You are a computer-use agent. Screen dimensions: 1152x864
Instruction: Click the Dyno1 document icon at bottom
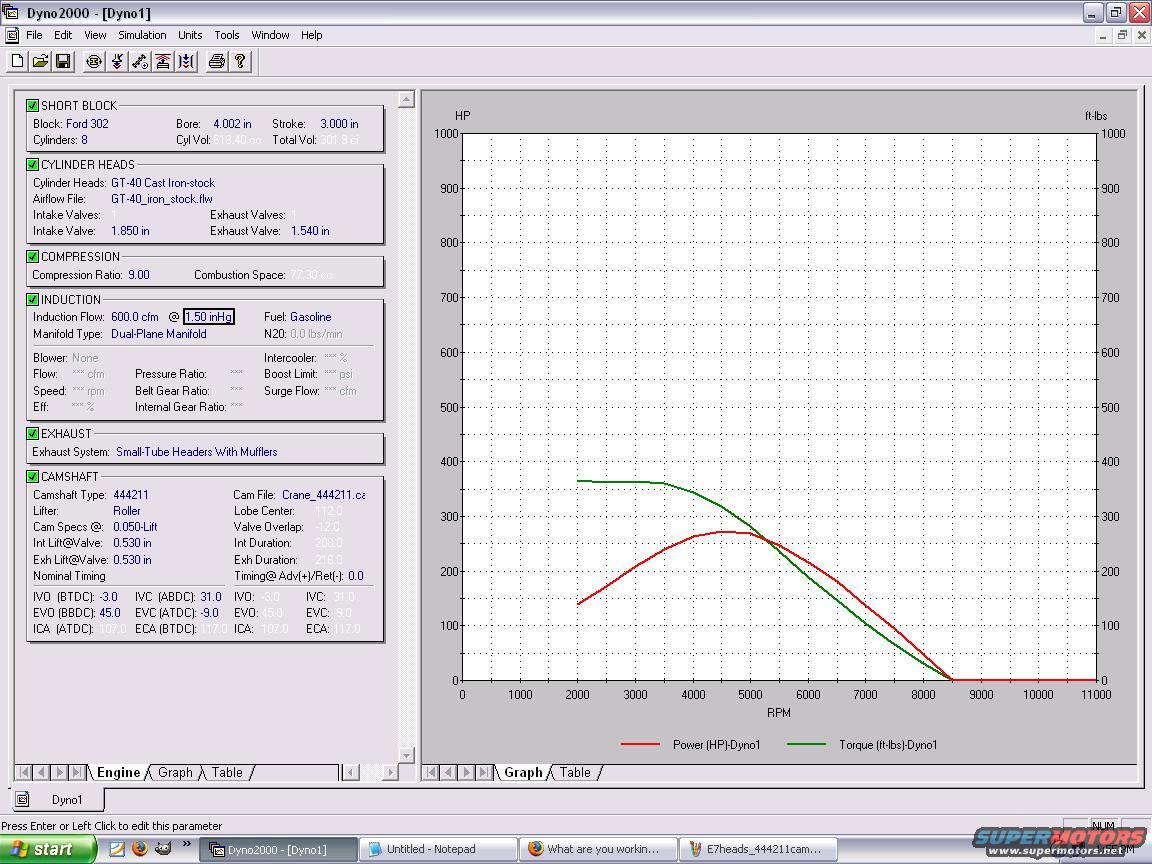point(23,799)
